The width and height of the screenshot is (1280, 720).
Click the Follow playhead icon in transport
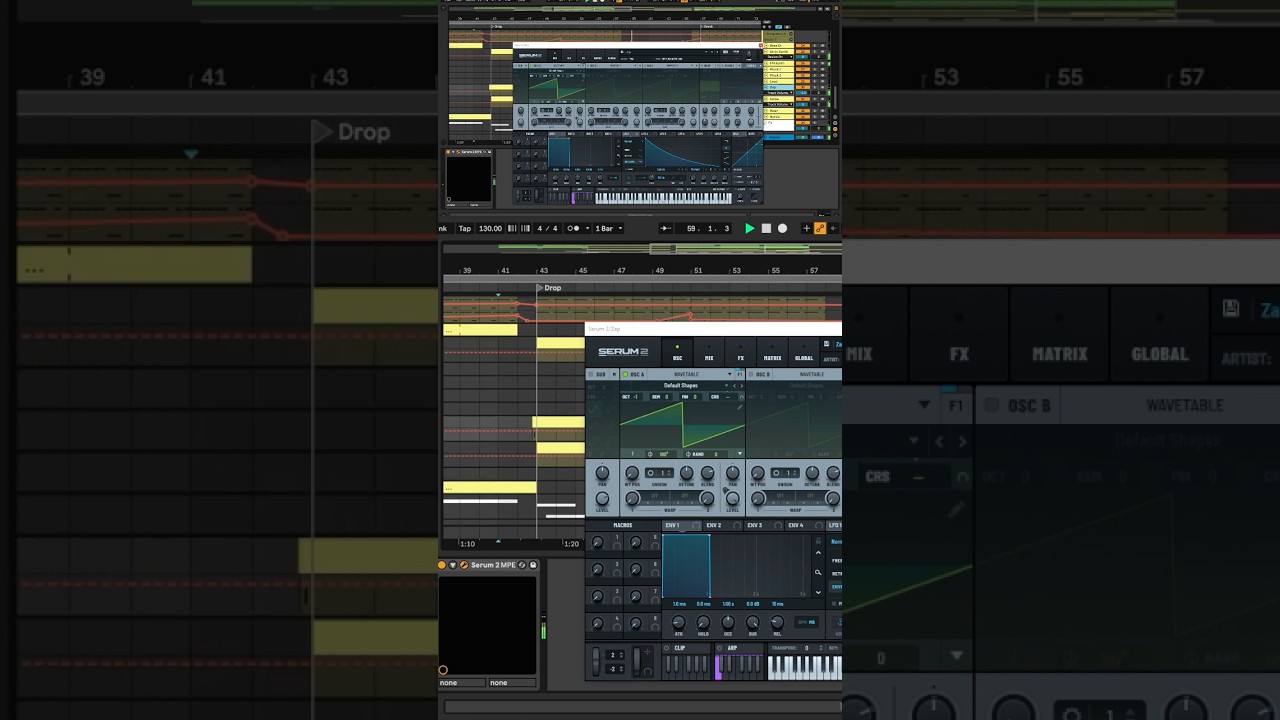click(665, 228)
